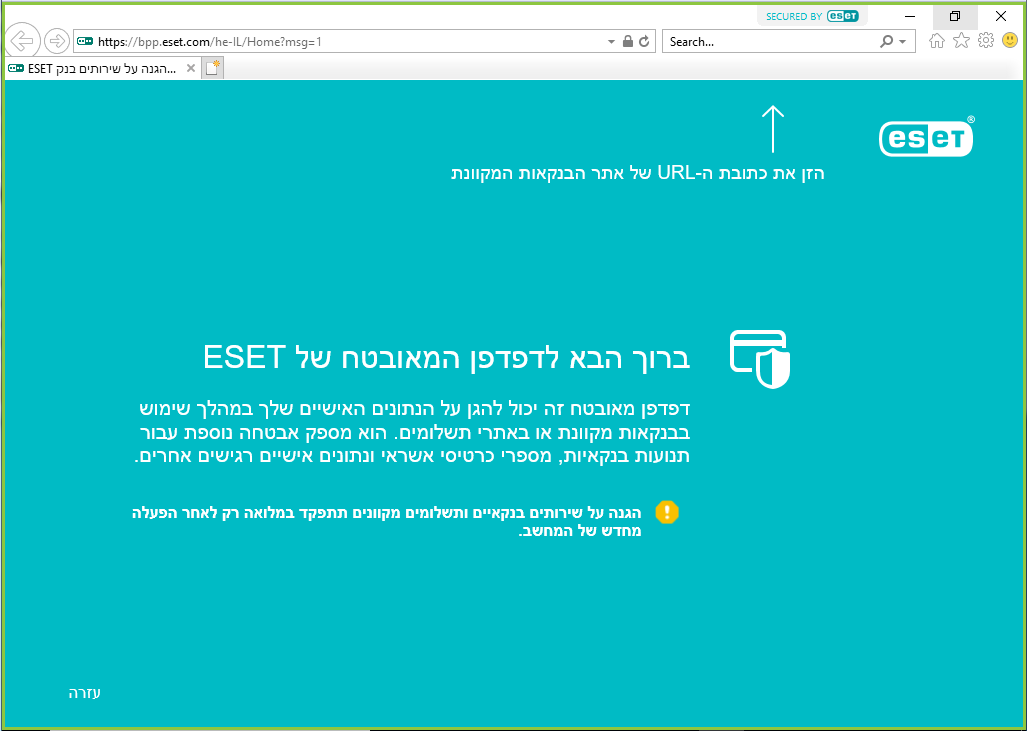Expand the address bar autocomplete dropdown arrow
The width and height of the screenshot is (1027, 731).
[x=611, y=41]
